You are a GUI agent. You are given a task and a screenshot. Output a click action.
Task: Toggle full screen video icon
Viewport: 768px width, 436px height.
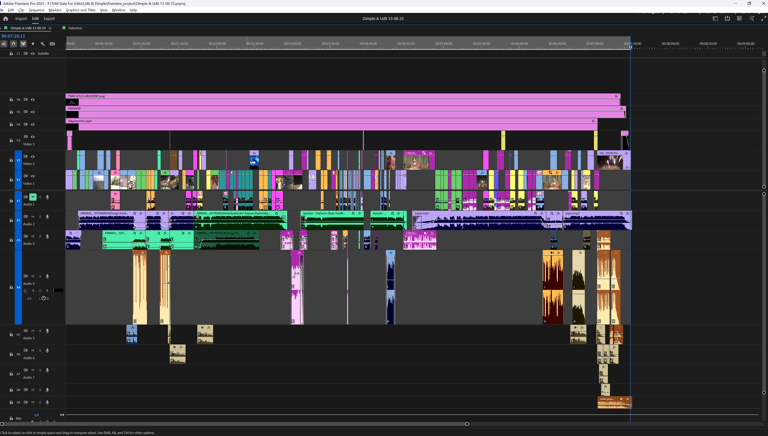(x=763, y=19)
